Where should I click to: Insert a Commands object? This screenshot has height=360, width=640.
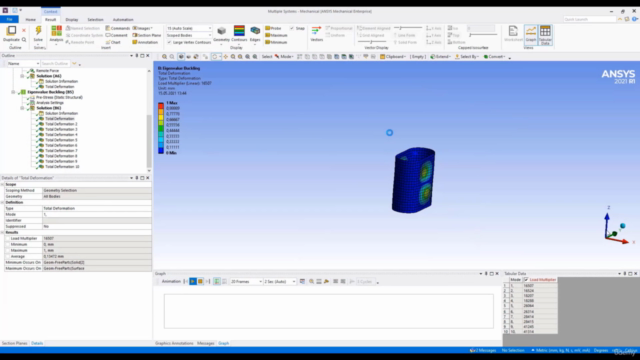(118, 28)
